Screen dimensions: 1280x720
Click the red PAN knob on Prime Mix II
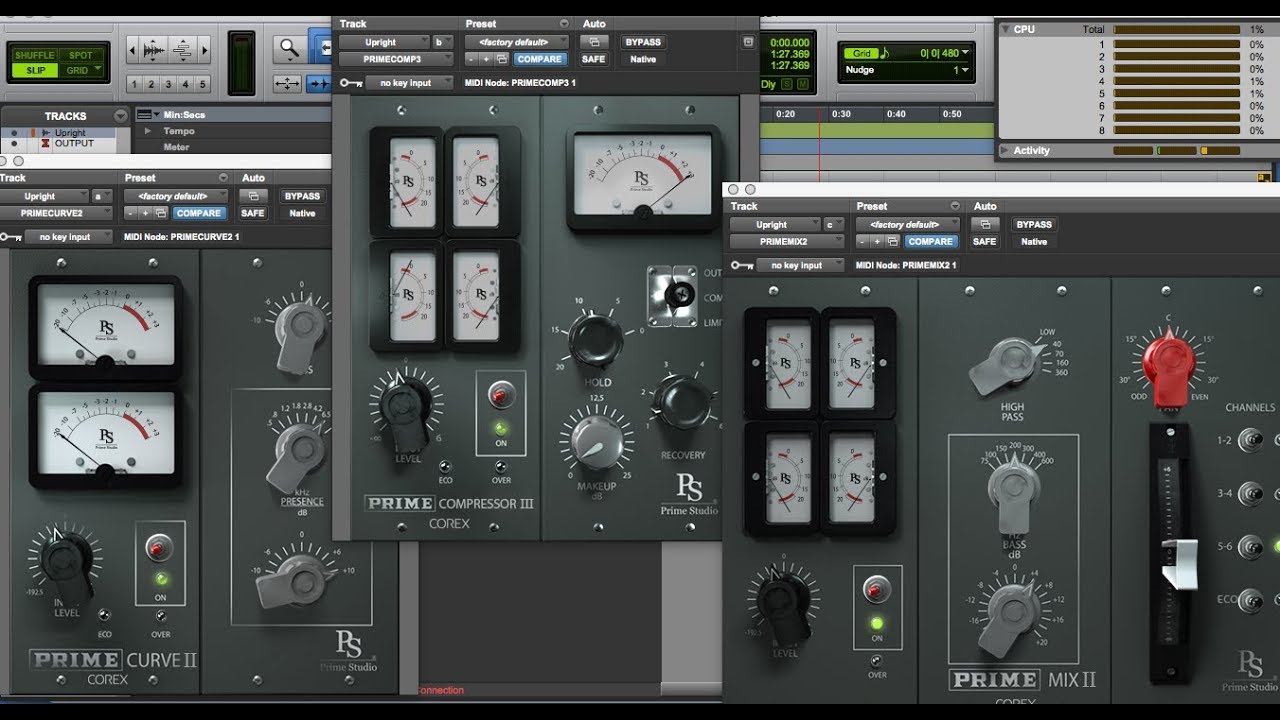[x=1170, y=367]
